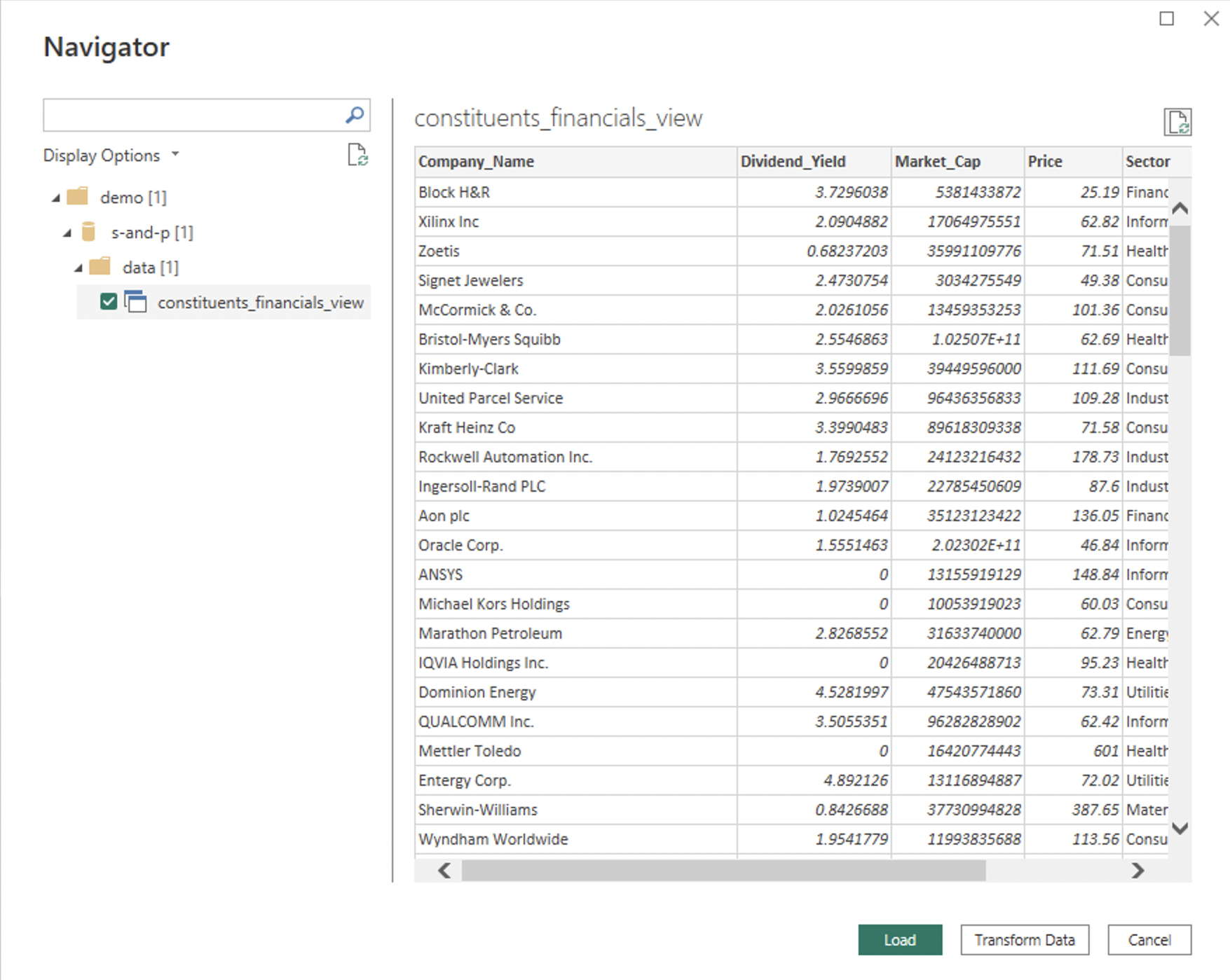
Task: Select the data [1] tree item
Action: click(151, 268)
